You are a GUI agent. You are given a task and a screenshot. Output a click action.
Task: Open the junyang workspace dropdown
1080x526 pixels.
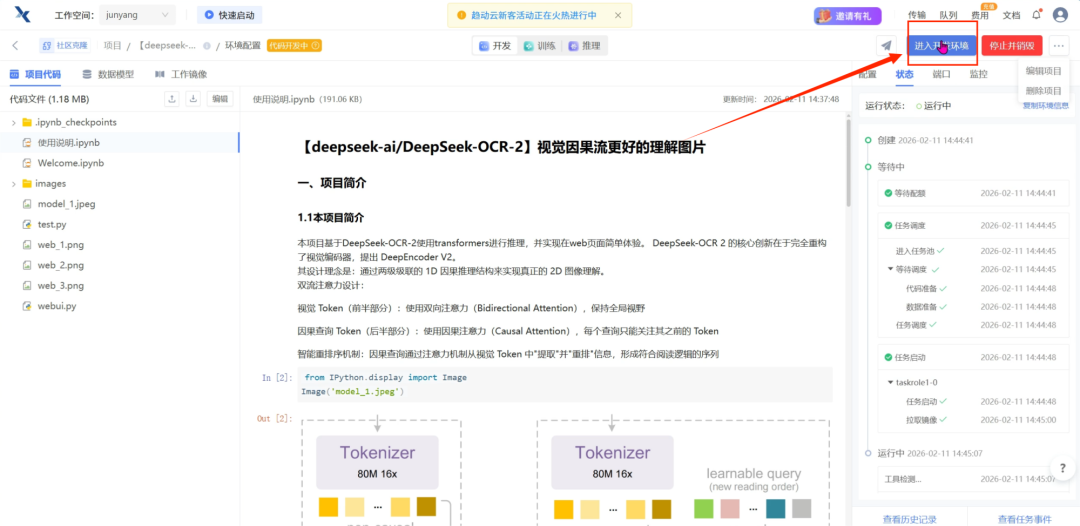137,14
